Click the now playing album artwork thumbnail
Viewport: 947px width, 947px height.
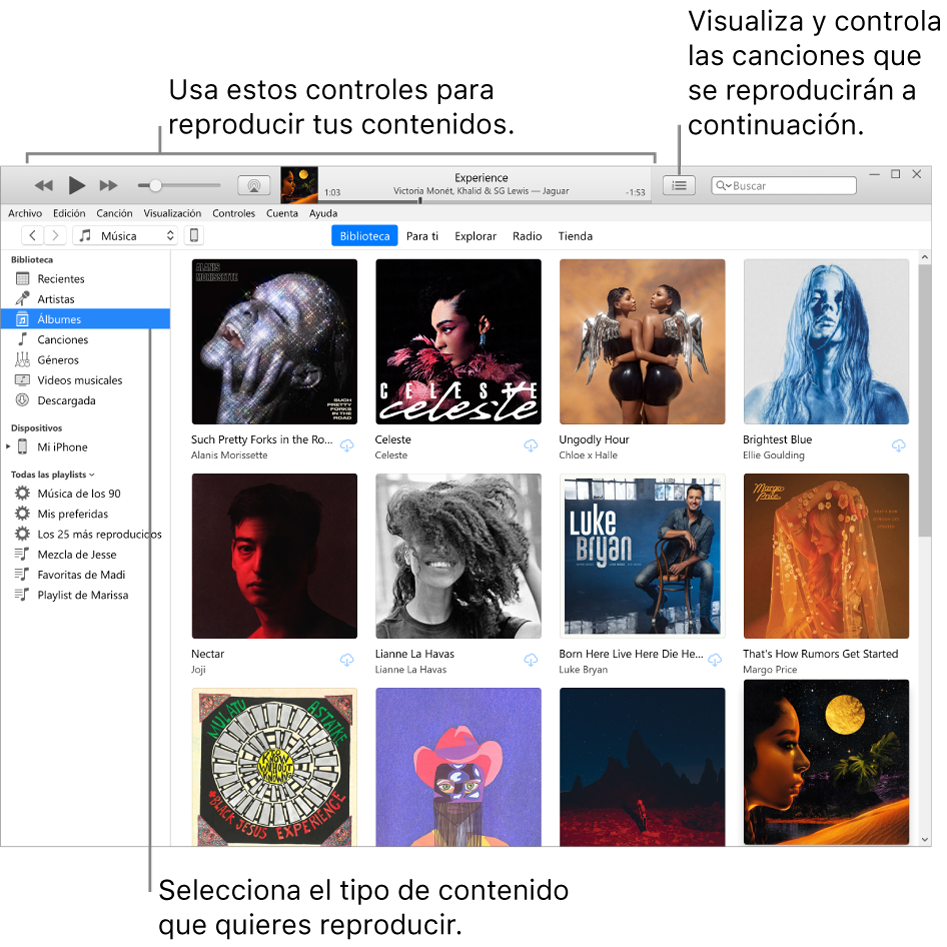(299, 185)
